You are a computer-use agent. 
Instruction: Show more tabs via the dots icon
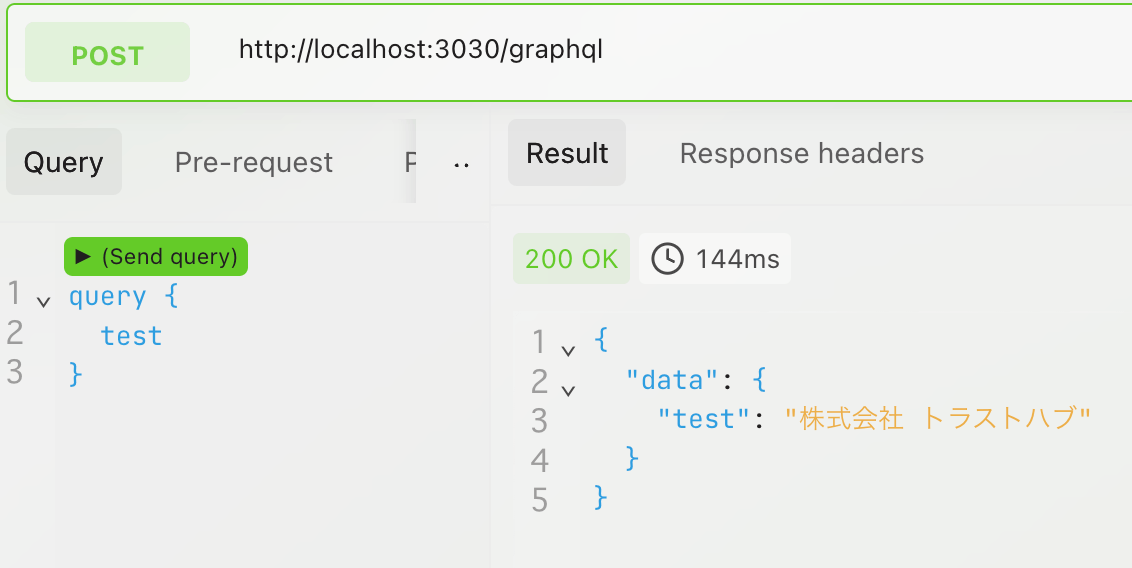pyautogui.click(x=461, y=165)
